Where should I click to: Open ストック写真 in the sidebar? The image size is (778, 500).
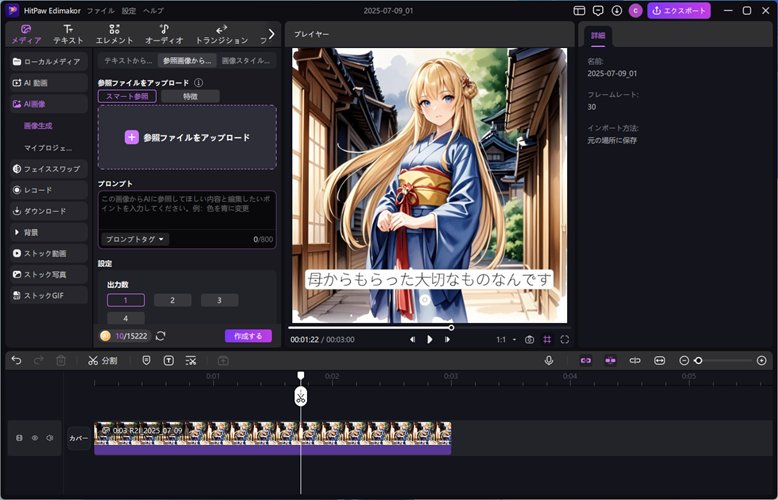pos(49,274)
